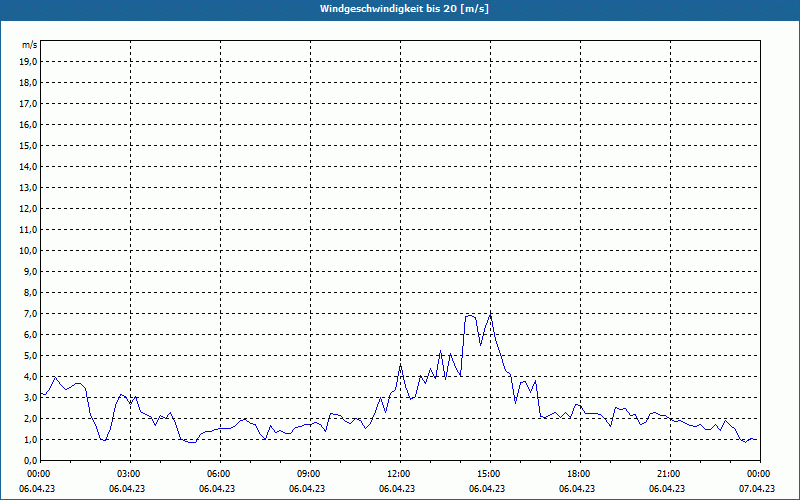Click the 5,0 y-axis label

click(30, 356)
